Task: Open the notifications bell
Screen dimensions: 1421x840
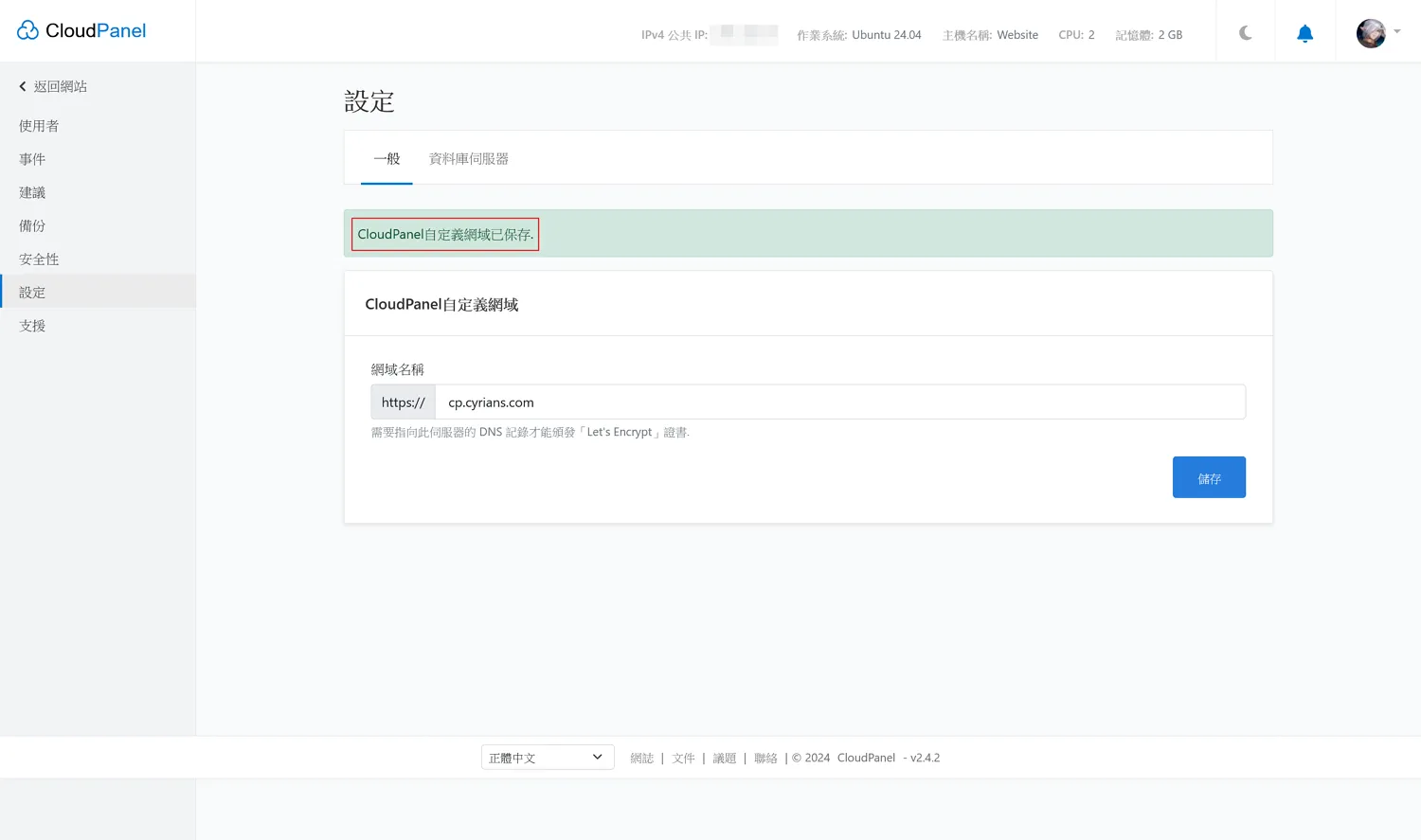Action: tap(1304, 34)
